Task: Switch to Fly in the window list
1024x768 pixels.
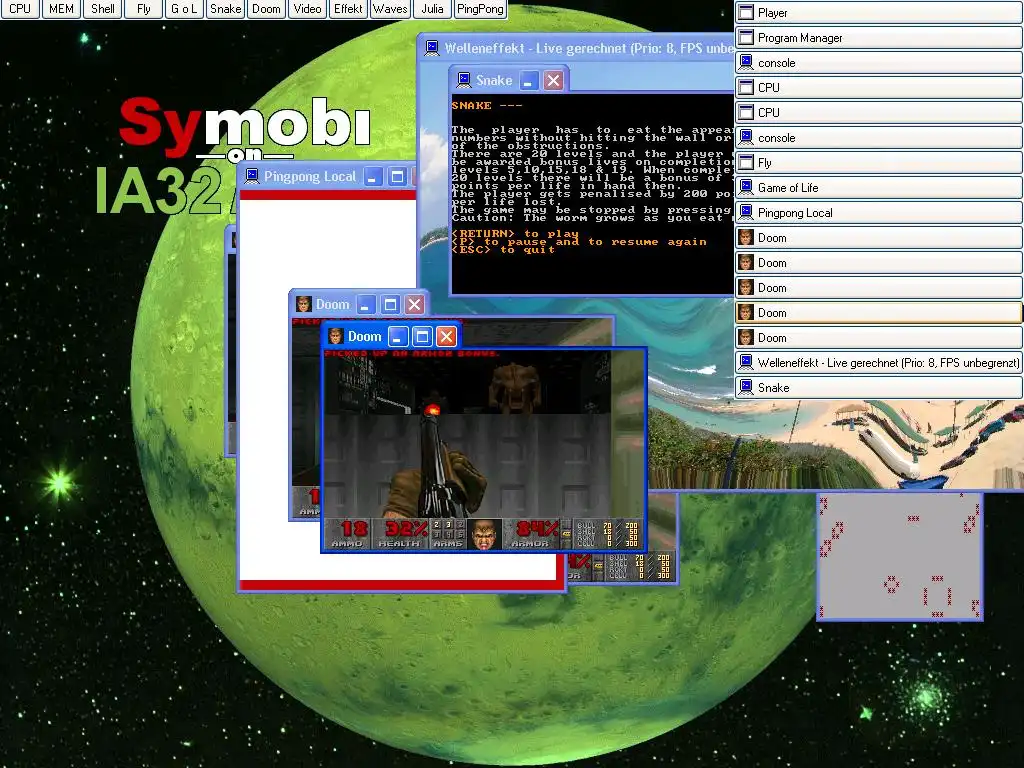Action: coord(878,163)
